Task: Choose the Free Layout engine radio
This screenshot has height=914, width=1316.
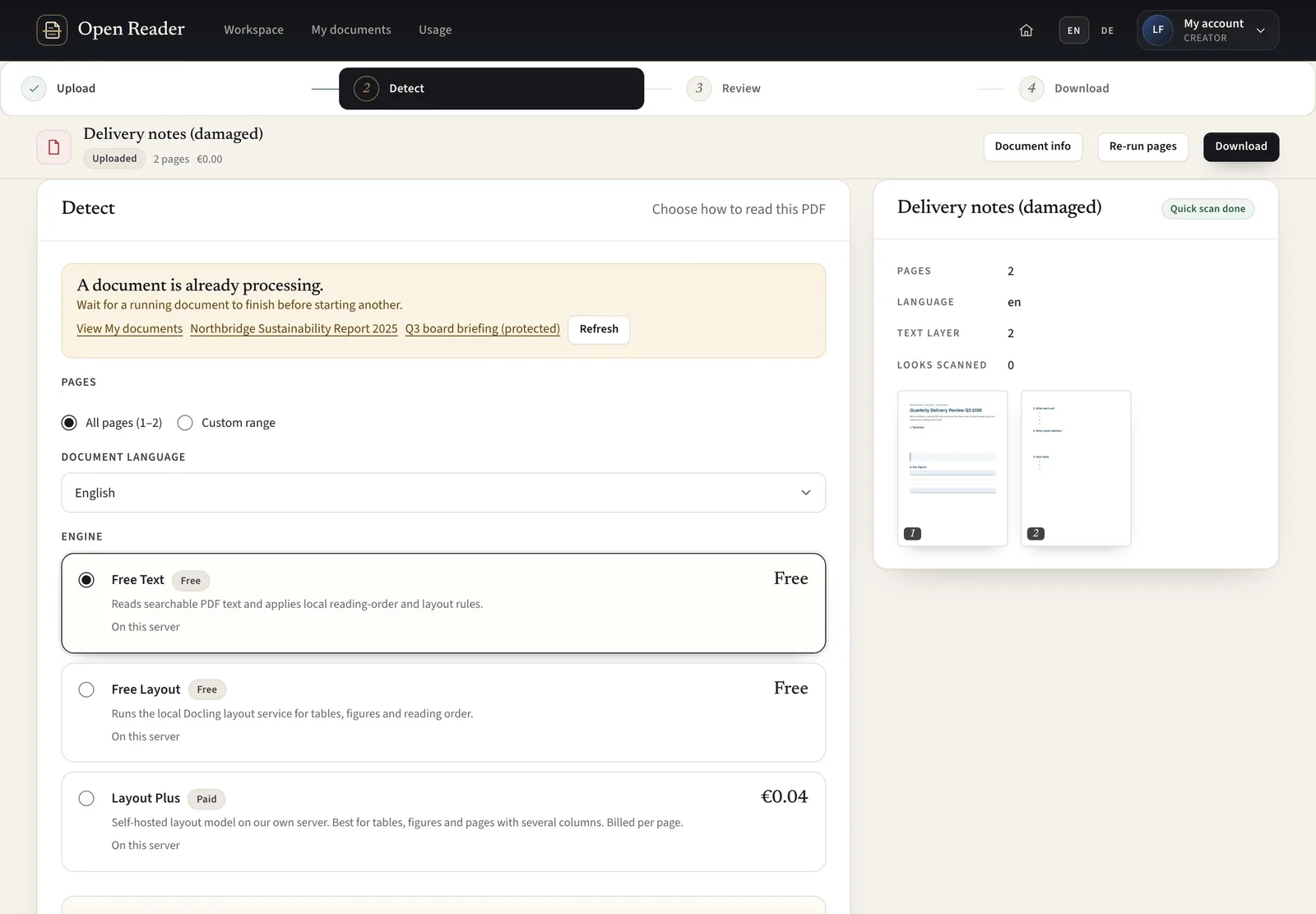Action: coord(86,689)
